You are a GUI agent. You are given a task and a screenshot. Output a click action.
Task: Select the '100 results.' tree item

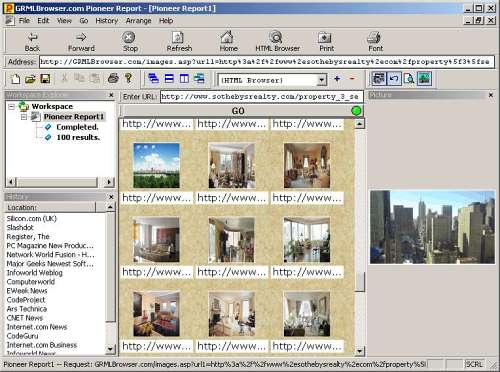[x=78, y=137]
